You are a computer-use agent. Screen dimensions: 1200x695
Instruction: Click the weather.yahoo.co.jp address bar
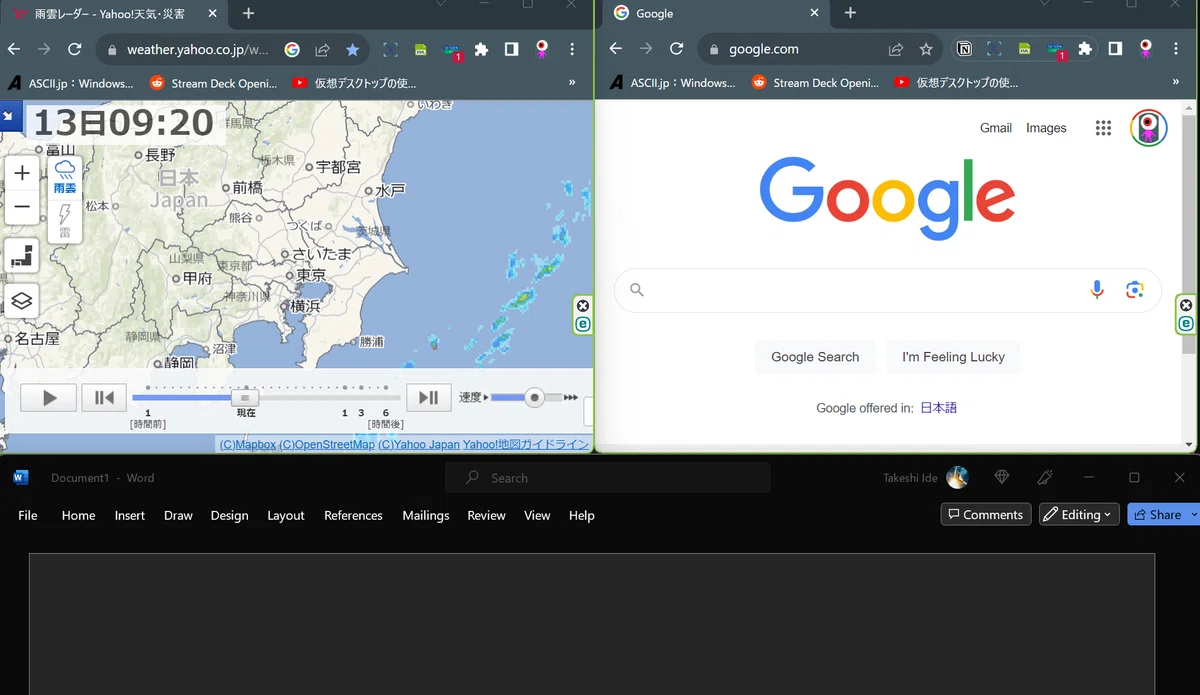click(x=197, y=49)
